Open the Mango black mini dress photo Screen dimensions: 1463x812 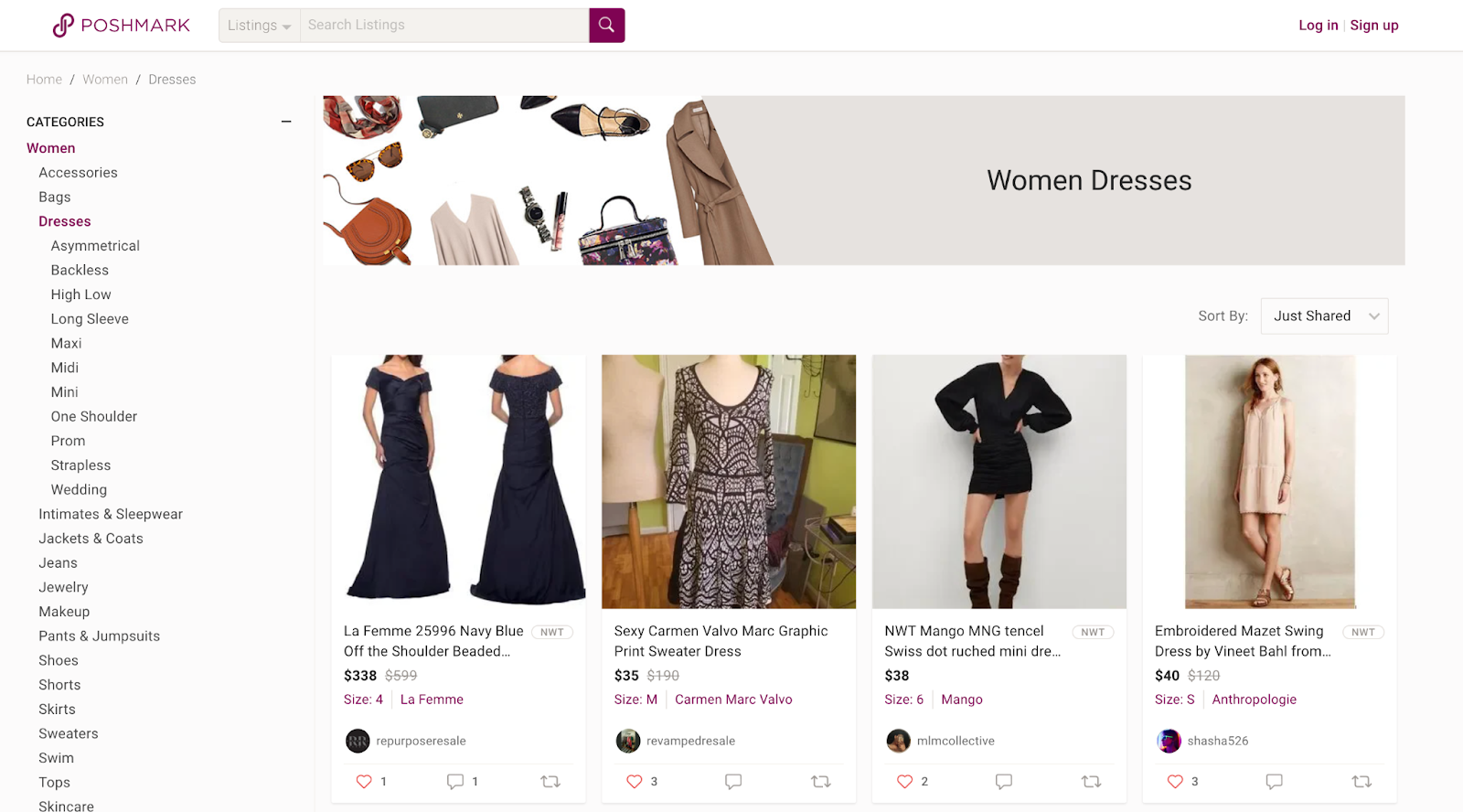(x=999, y=482)
